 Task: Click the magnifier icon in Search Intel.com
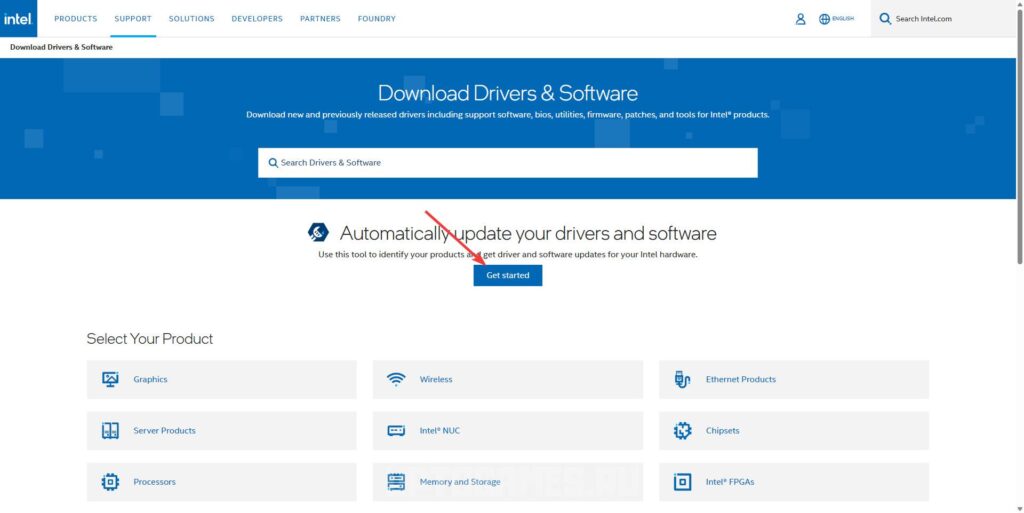[885, 19]
